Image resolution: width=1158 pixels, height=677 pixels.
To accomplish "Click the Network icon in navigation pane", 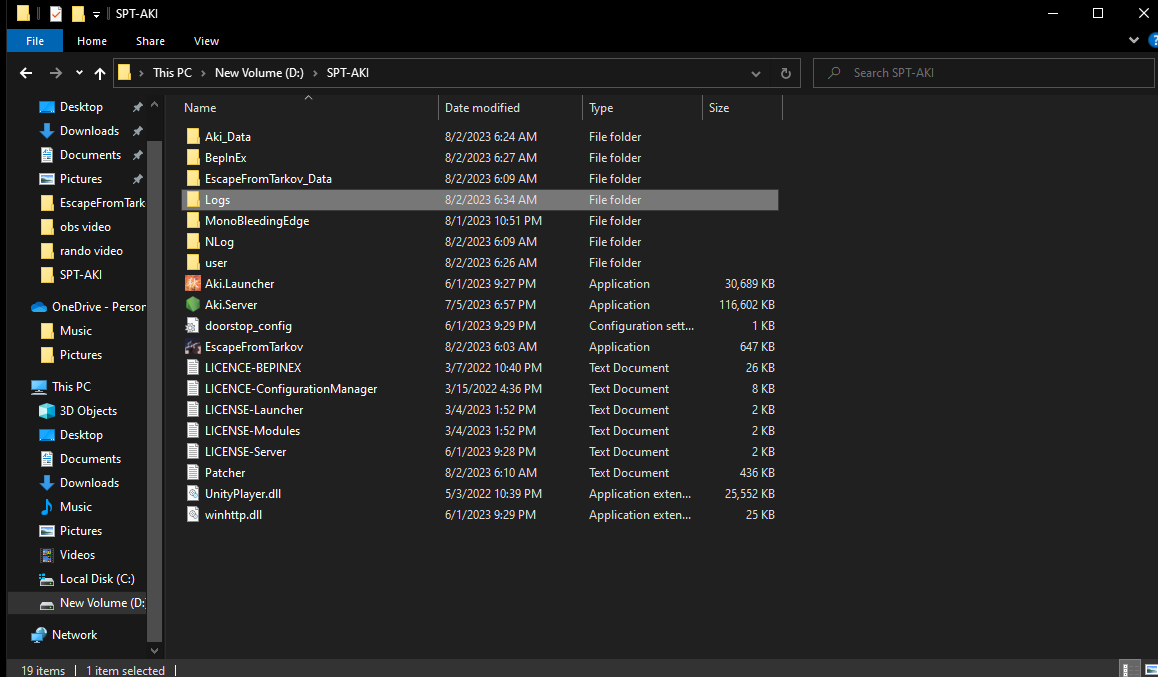I will [x=38, y=635].
